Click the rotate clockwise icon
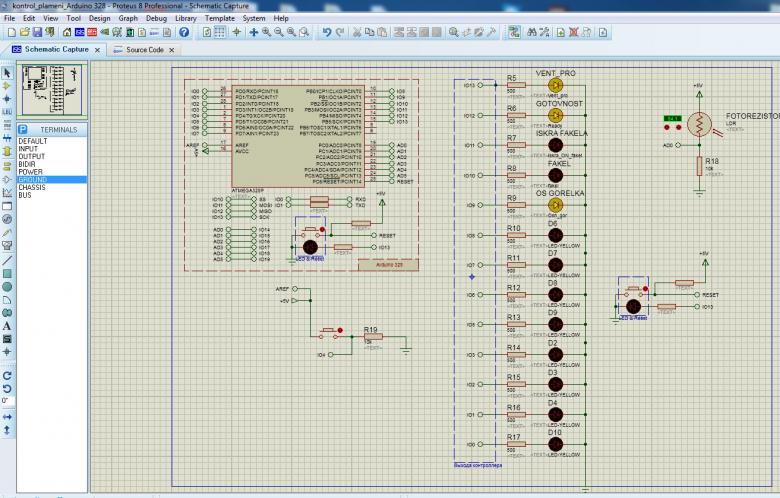This screenshot has width=780, height=498. 7,375
